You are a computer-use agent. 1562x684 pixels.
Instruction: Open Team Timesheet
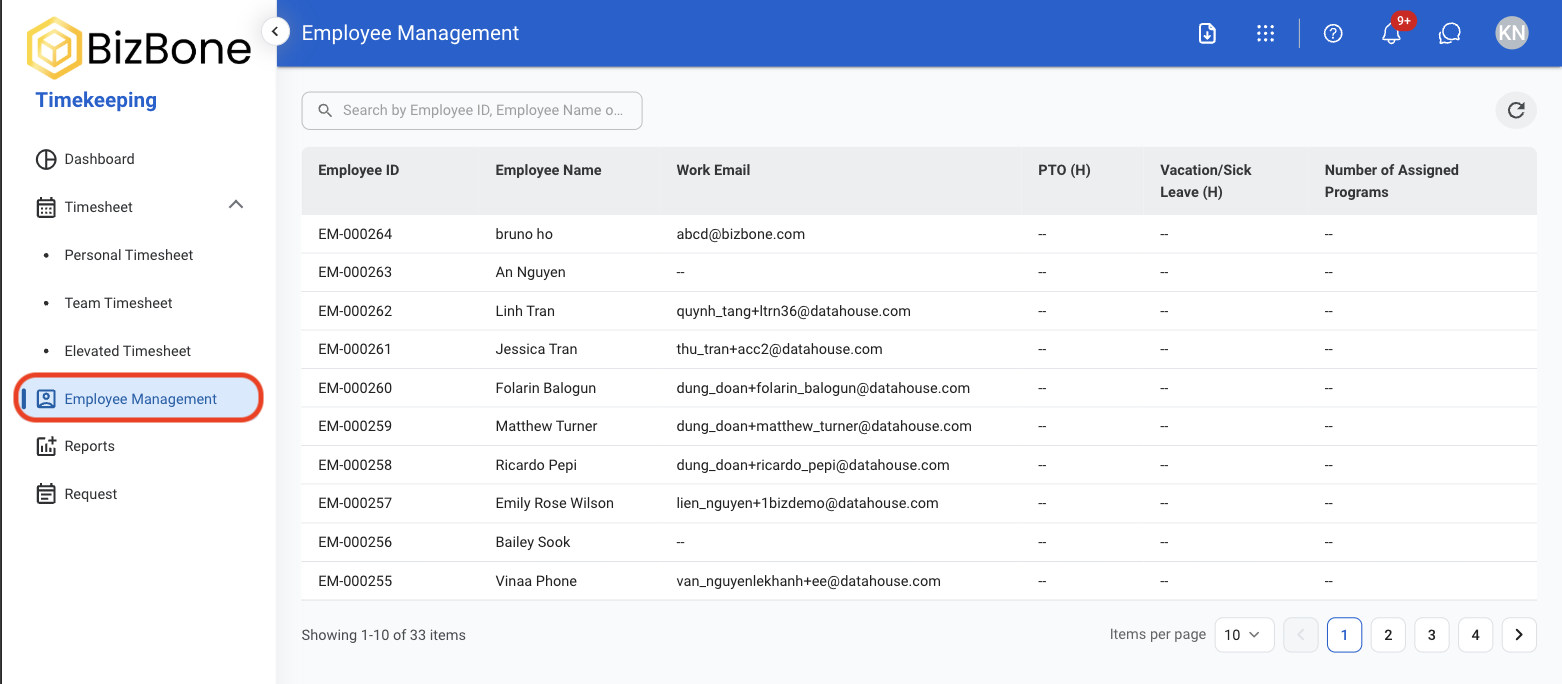118,303
